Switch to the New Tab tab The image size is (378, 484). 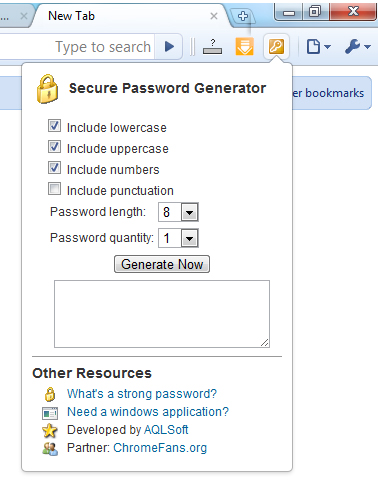point(127,16)
